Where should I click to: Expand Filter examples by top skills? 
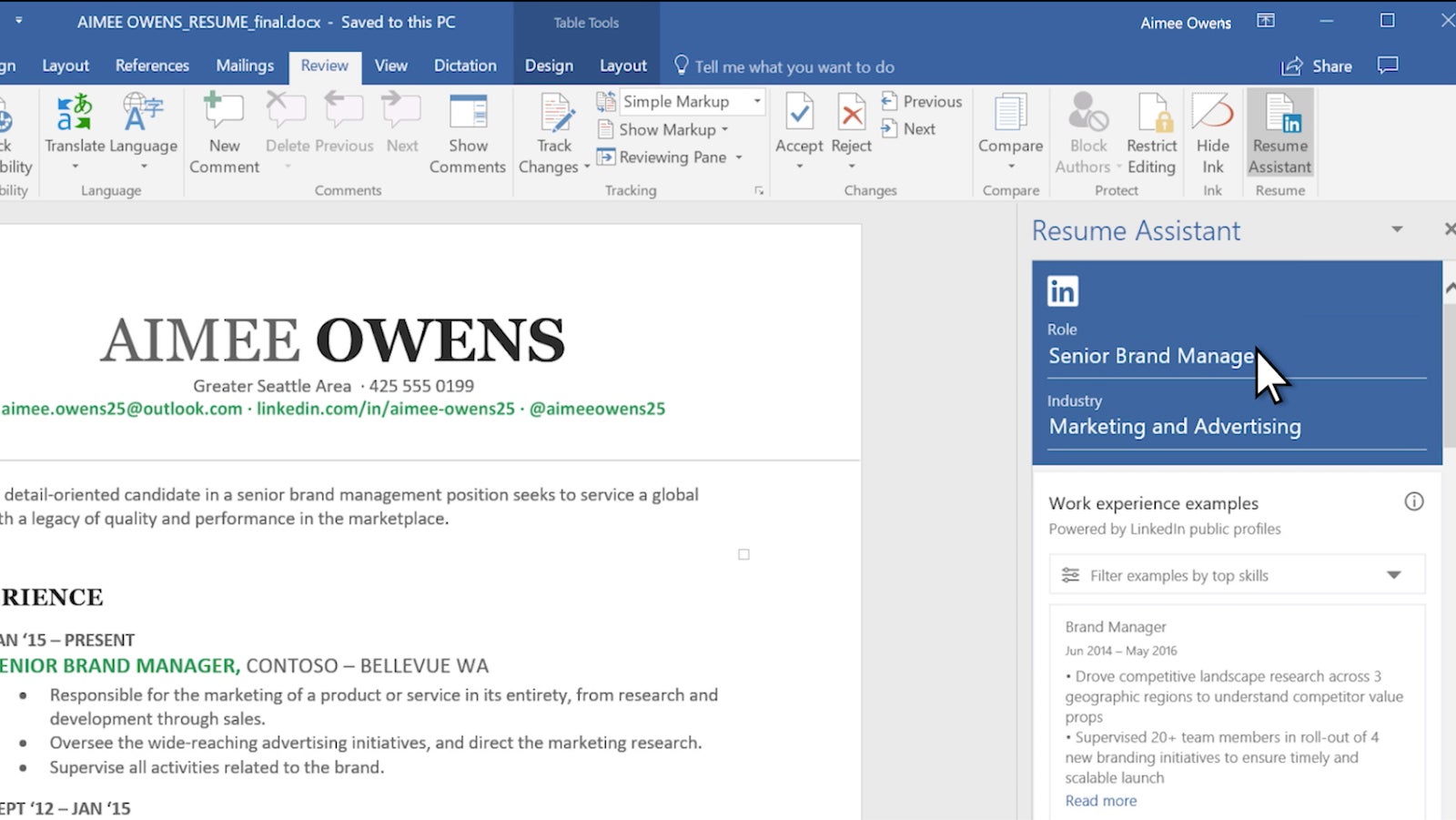click(1237, 575)
